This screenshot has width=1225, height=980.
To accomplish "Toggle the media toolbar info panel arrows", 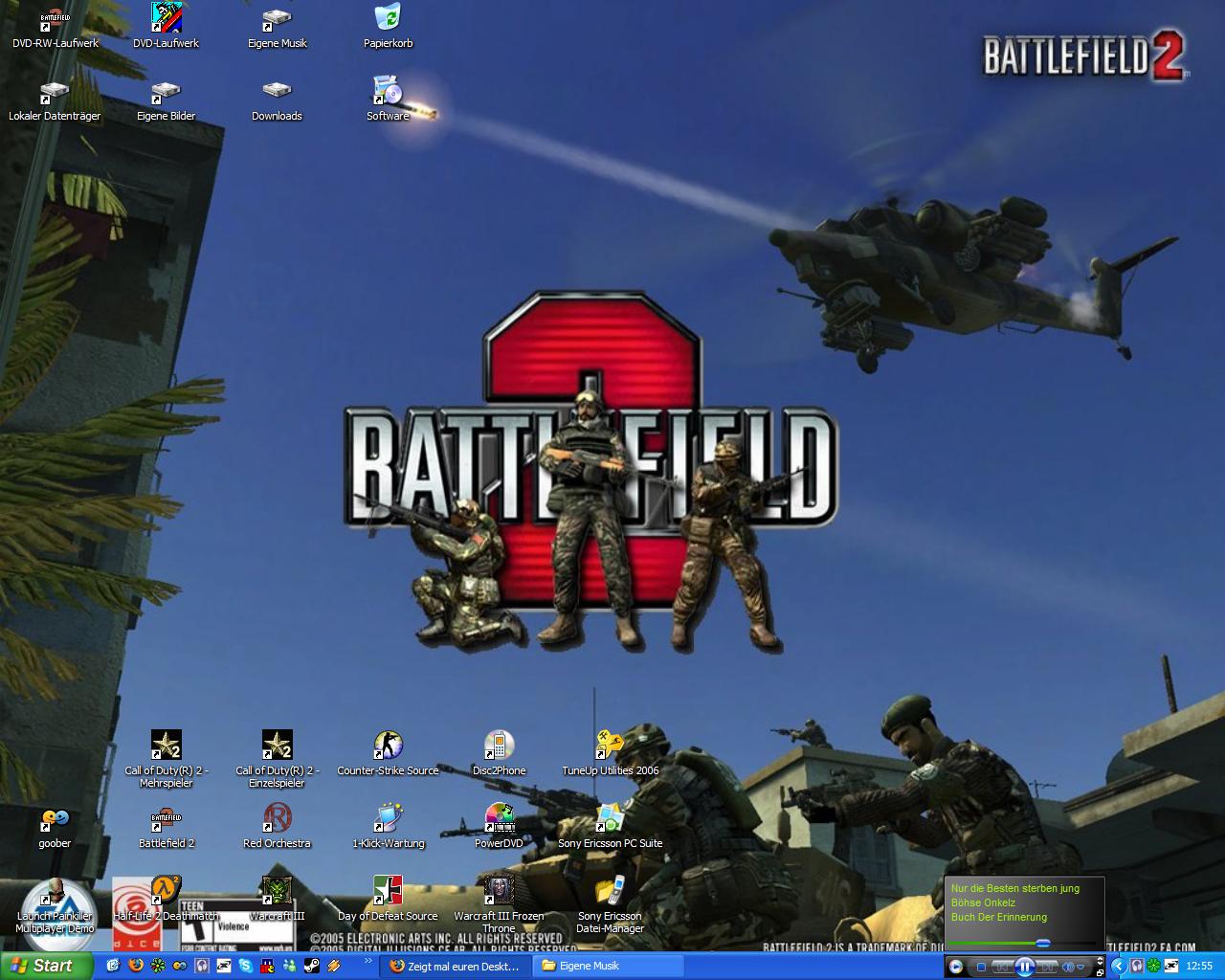I will pyautogui.click(x=1100, y=960).
